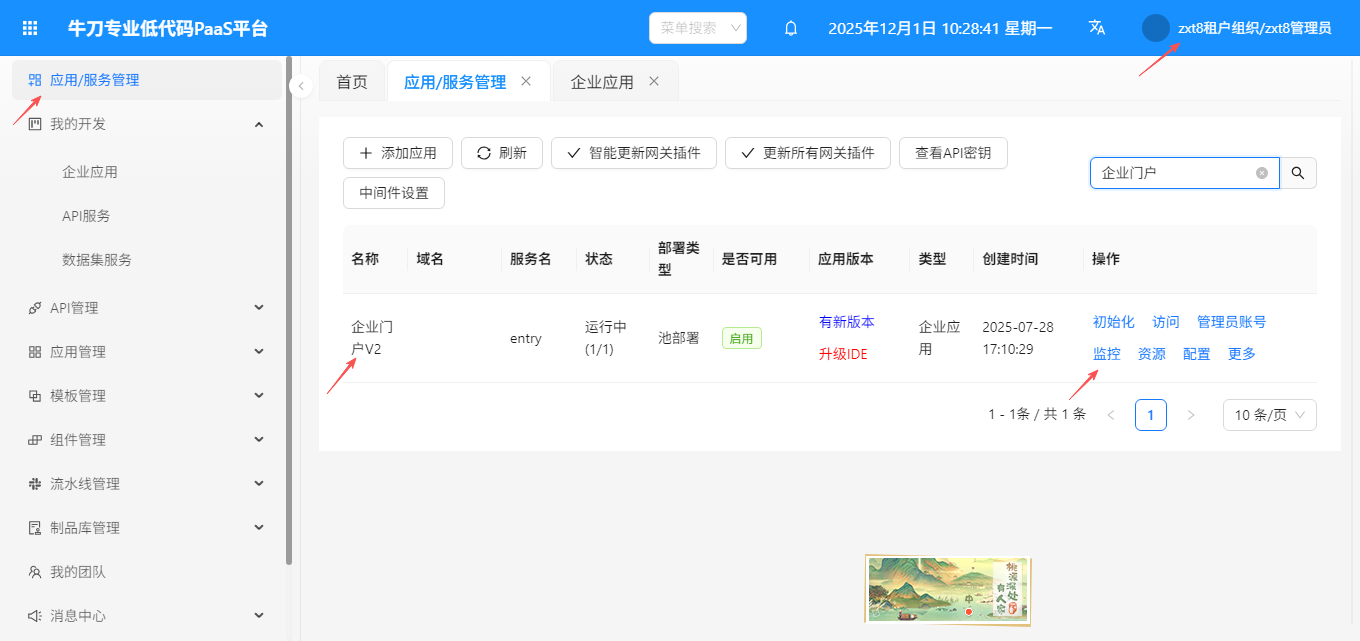Expand the API管理 sidebar menu
The height and width of the screenshot is (641, 1360).
point(259,308)
